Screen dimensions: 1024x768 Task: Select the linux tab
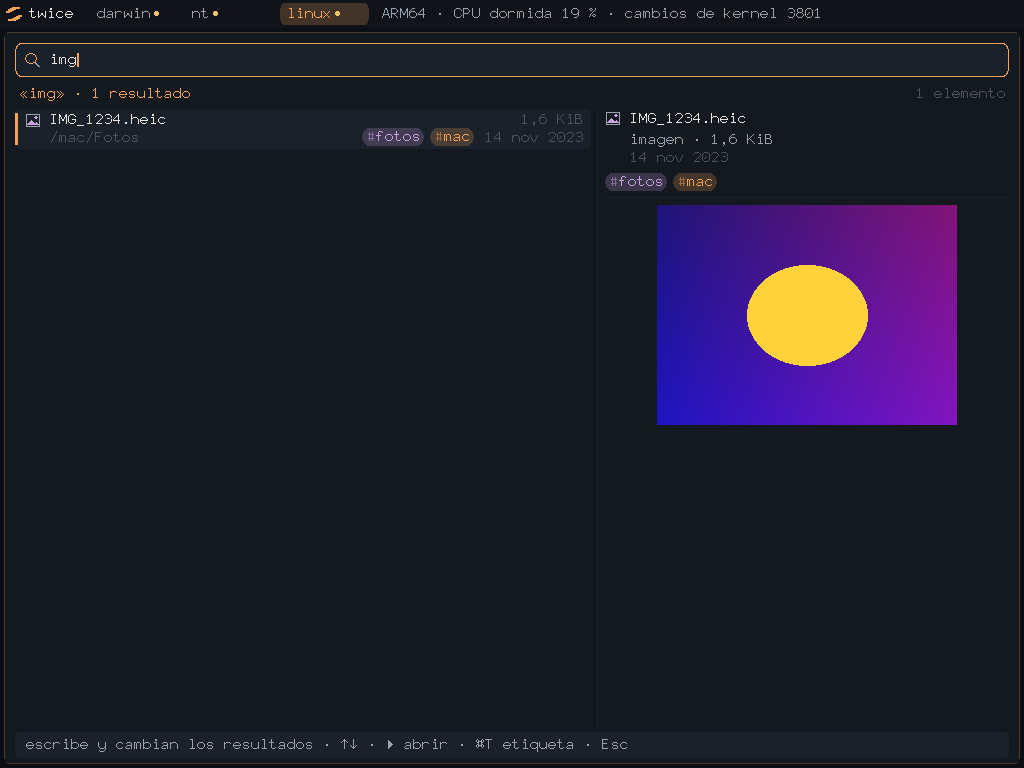[324, 14]
